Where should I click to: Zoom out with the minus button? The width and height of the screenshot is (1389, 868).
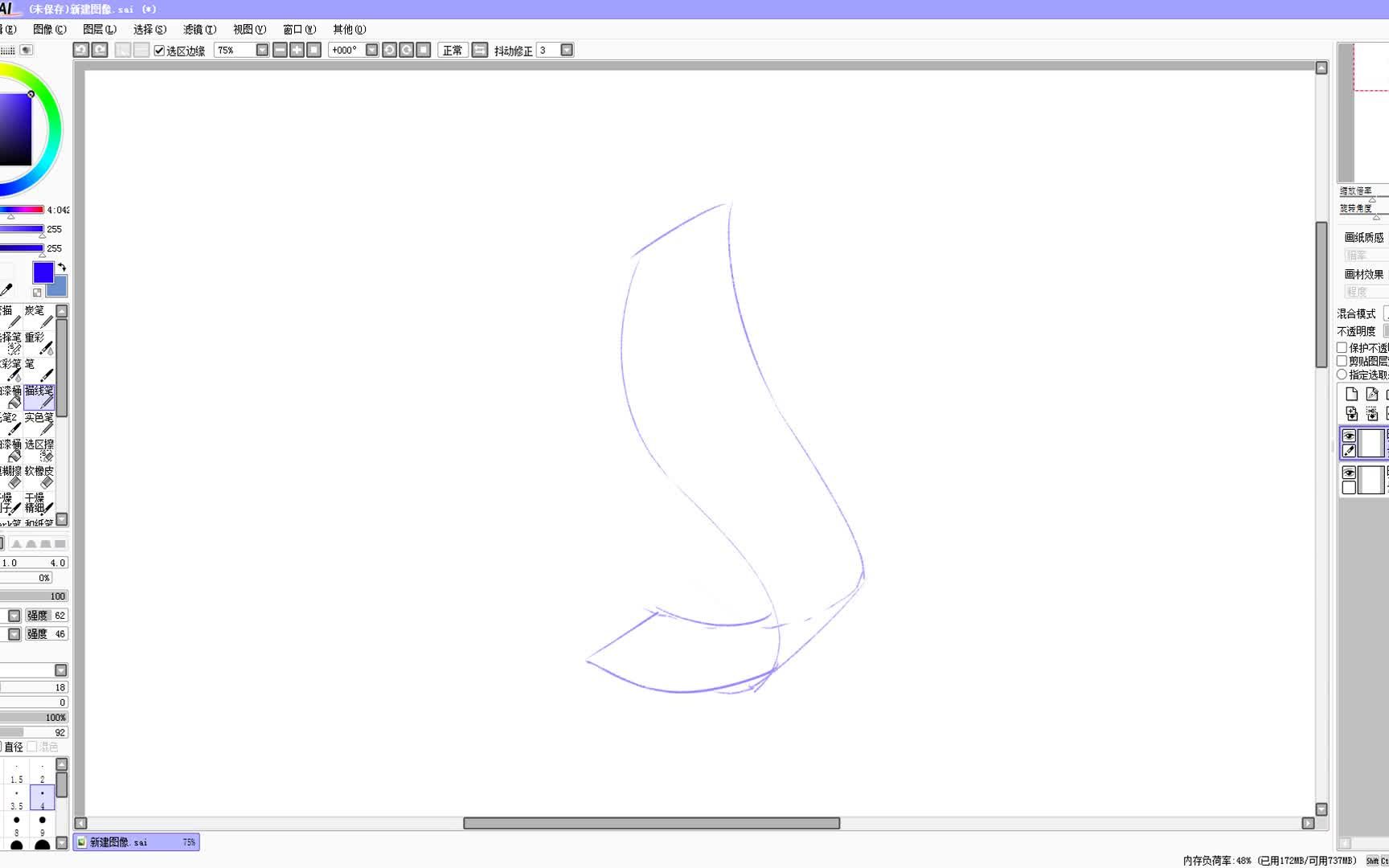[x=280, y=50]
